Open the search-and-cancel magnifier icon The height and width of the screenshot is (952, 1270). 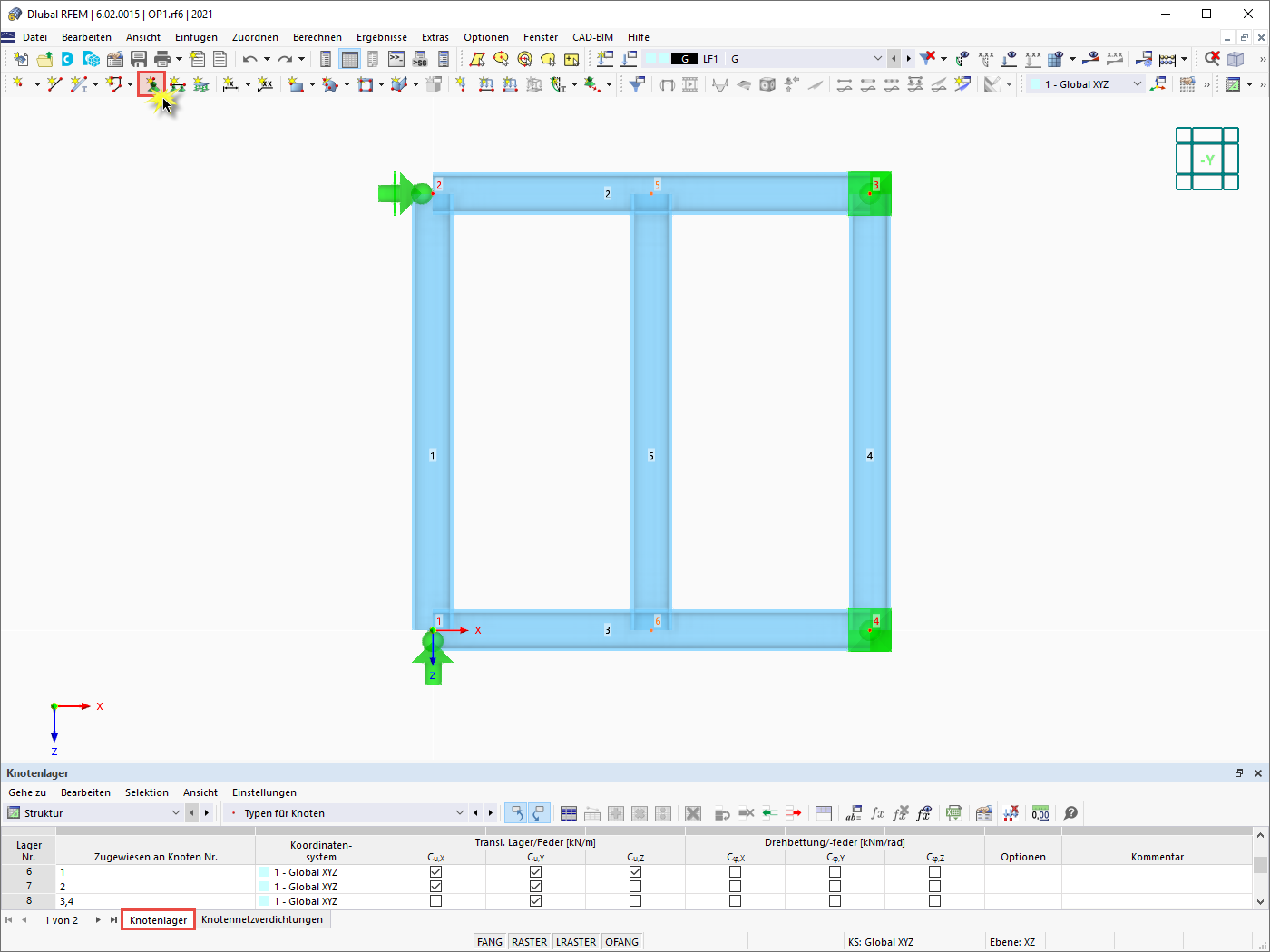point(1212,59)
